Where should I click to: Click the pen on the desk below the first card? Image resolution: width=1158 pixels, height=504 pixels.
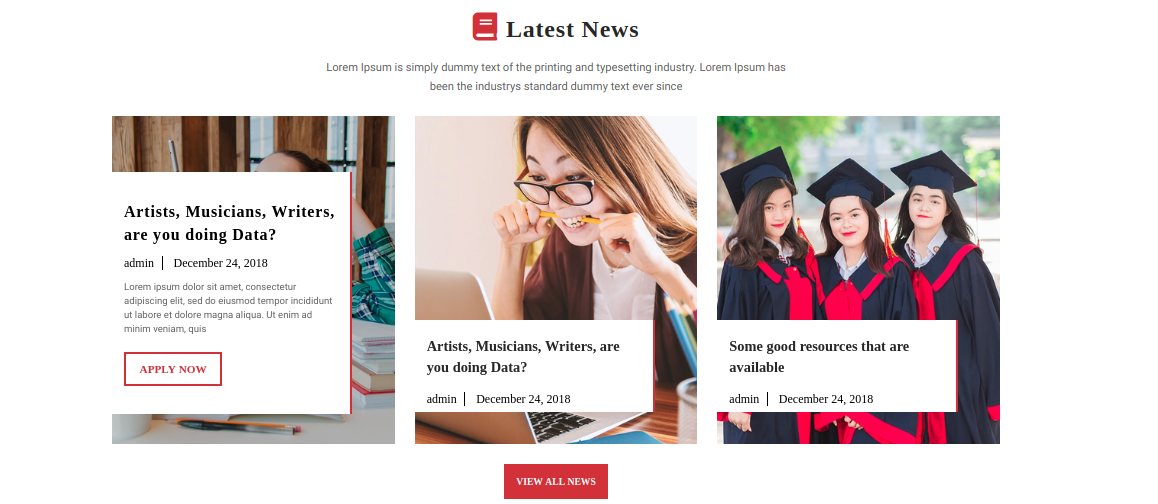[239, 426]
